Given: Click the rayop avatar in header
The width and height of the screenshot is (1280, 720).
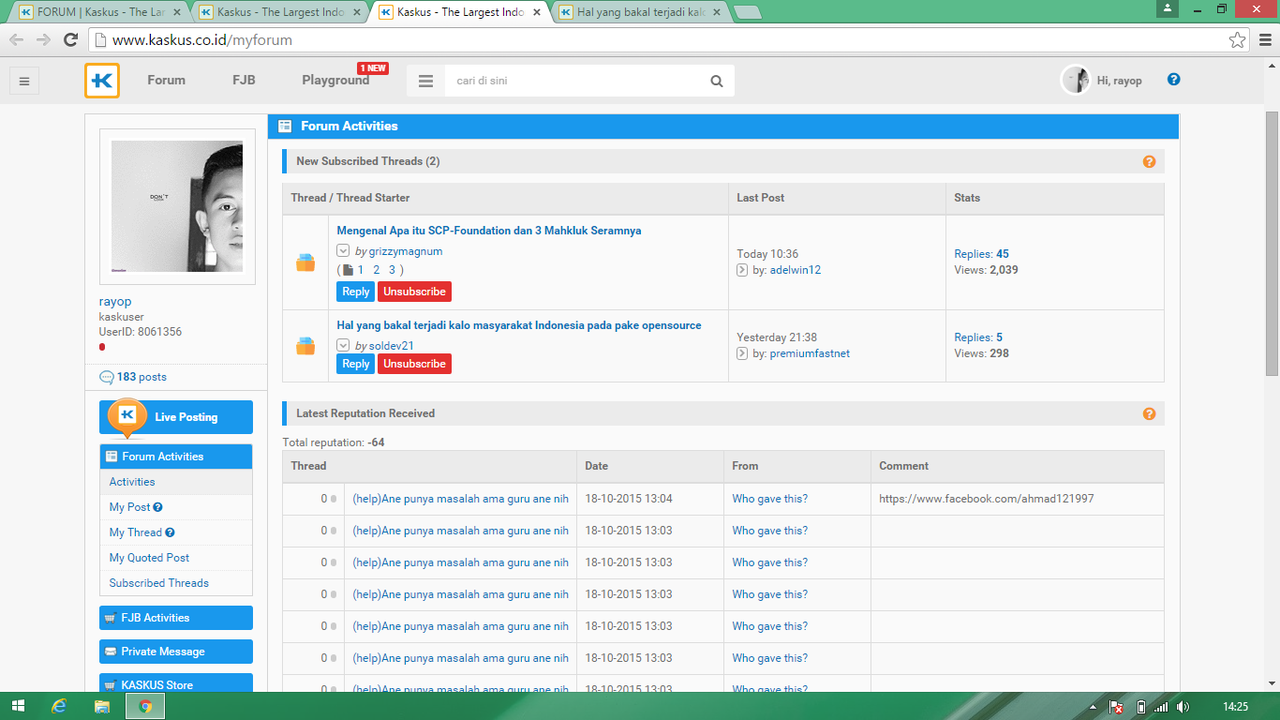Looking at the screenshot, I should pyautogui.click(x=1076, y=80).
